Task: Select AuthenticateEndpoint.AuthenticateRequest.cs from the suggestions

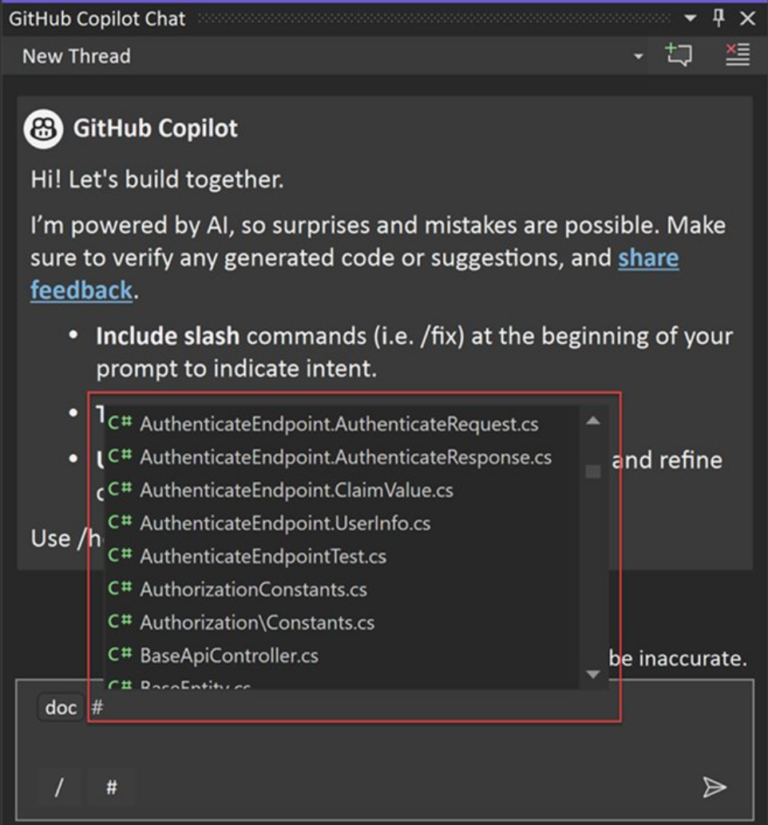Action: pyautogui.click(x=340, y=424)
